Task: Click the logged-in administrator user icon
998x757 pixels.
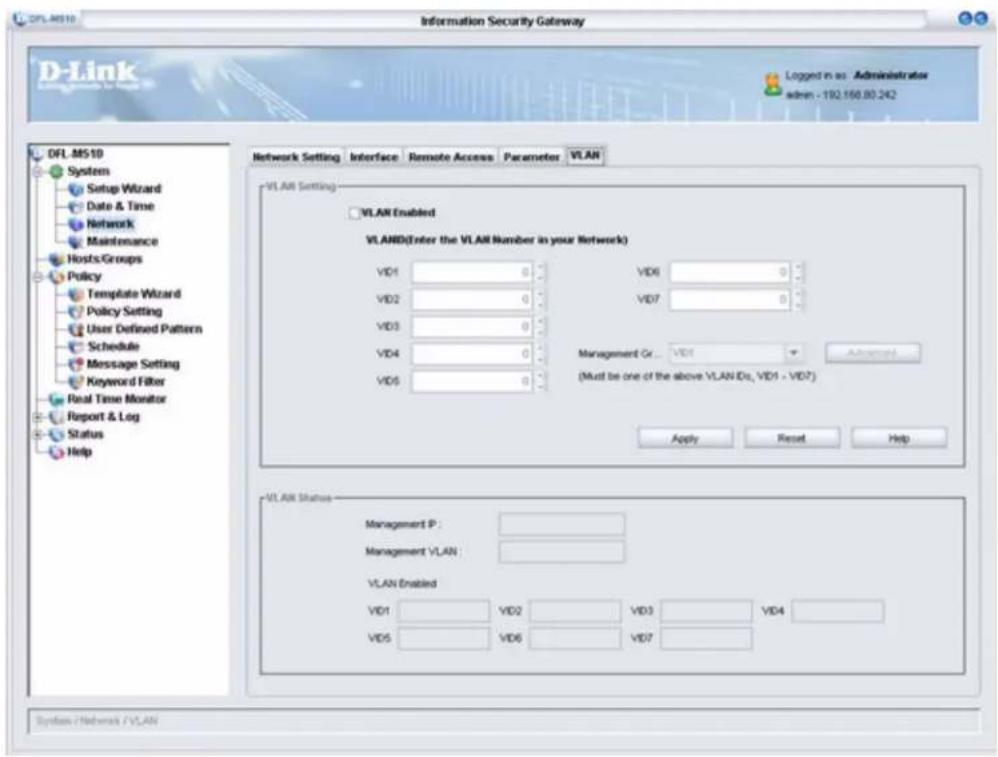Action: [x=772, y=85]
